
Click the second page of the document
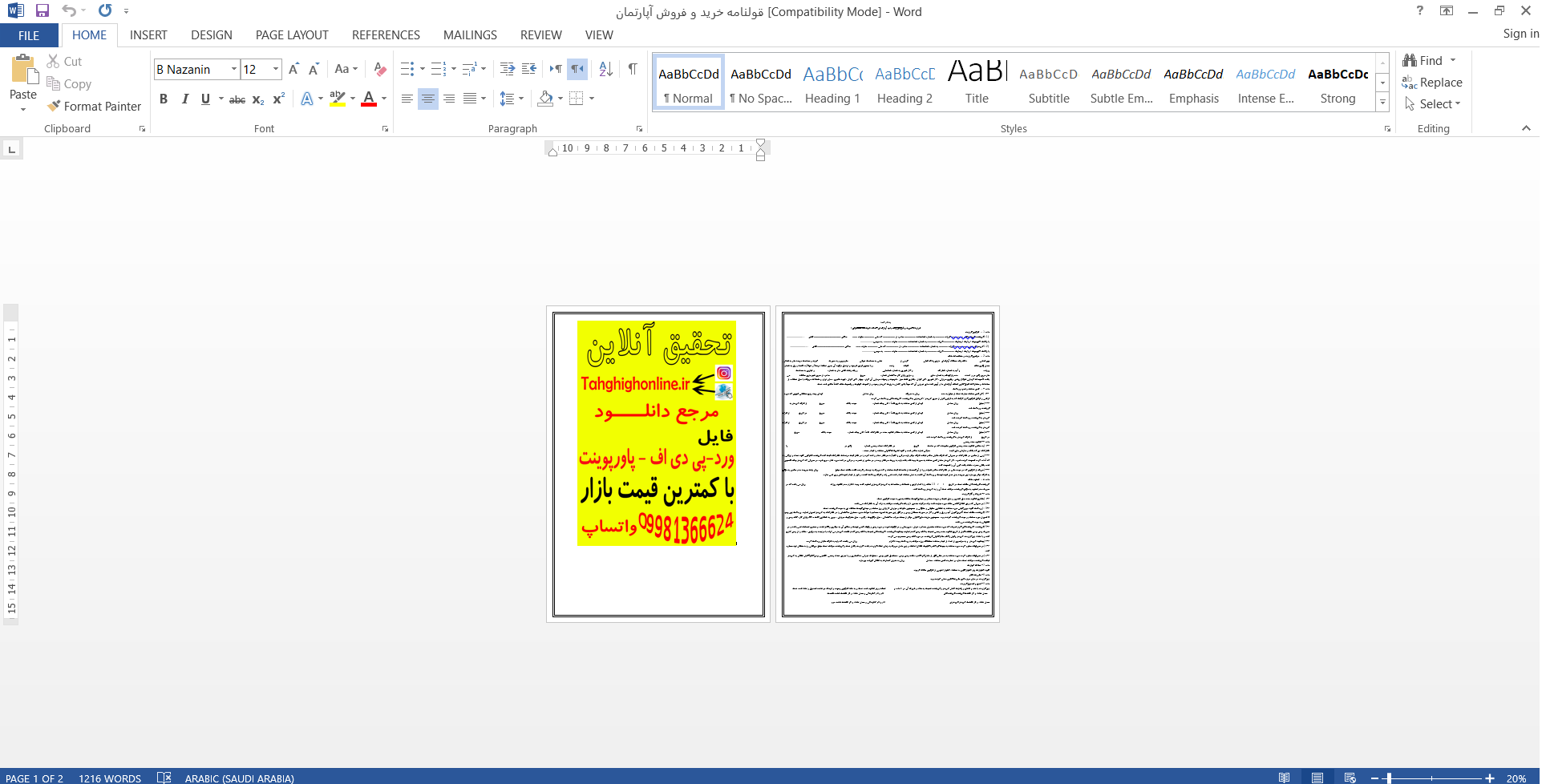(x=888, y=464)
